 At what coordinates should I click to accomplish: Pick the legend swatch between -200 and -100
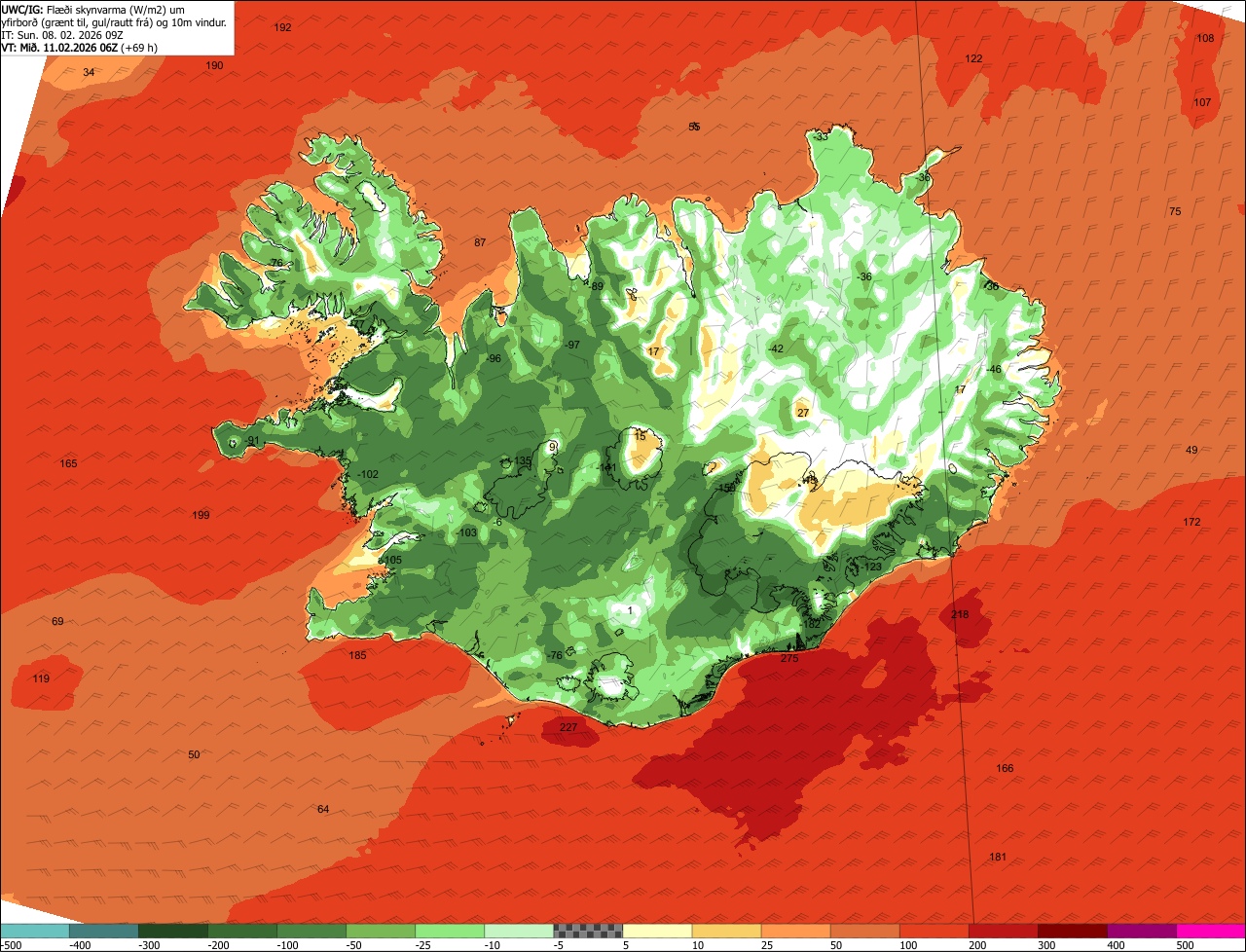[x=242, y=931]
